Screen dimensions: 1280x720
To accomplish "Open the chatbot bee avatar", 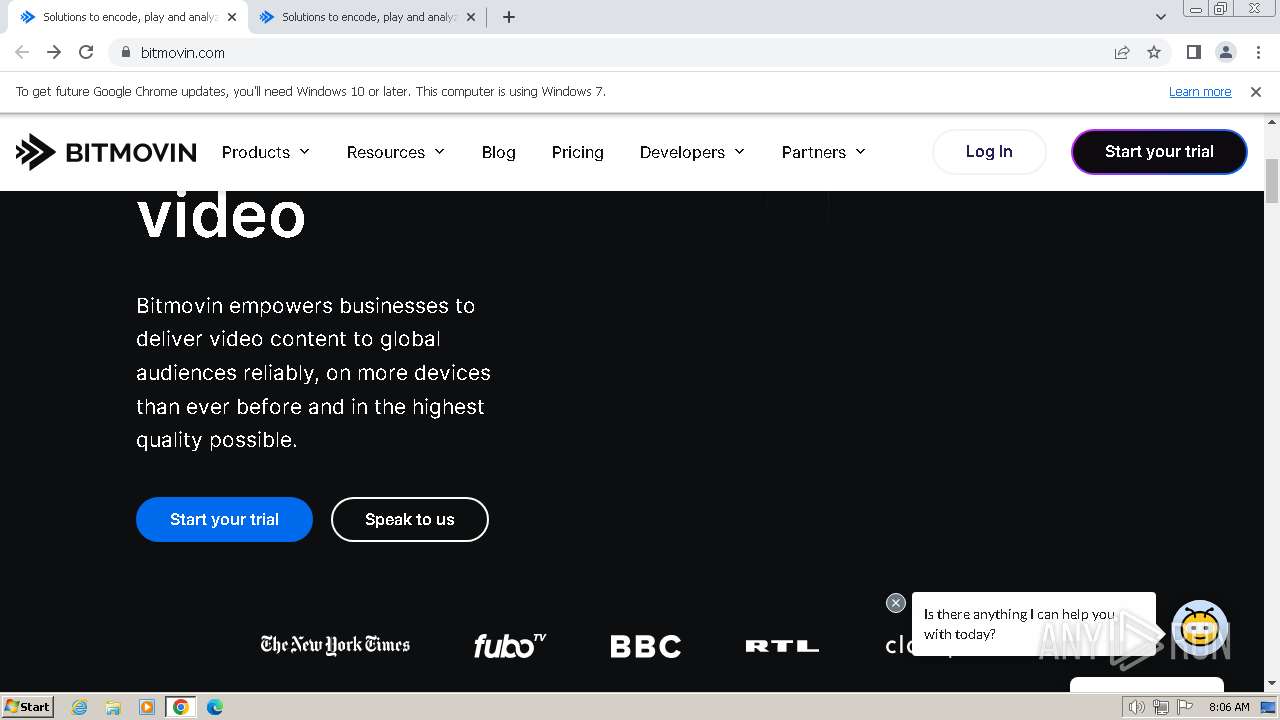I will tap(1199, 627).
